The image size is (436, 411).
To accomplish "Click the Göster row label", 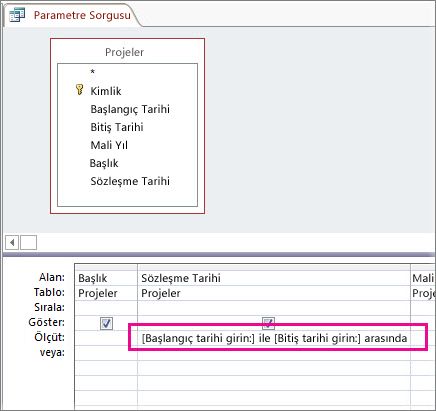I will (47, 322).
